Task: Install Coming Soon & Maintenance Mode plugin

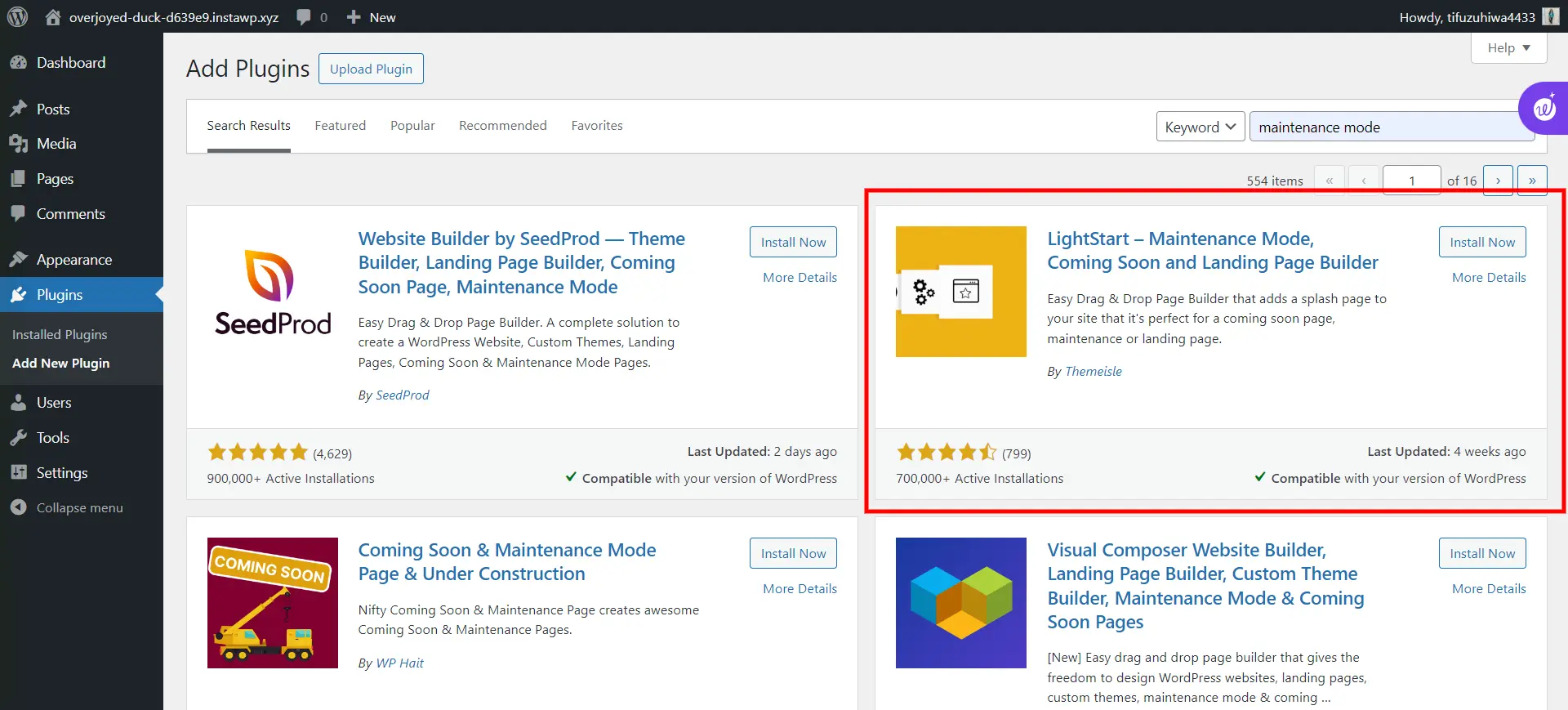Action: [x=793, y=553]
